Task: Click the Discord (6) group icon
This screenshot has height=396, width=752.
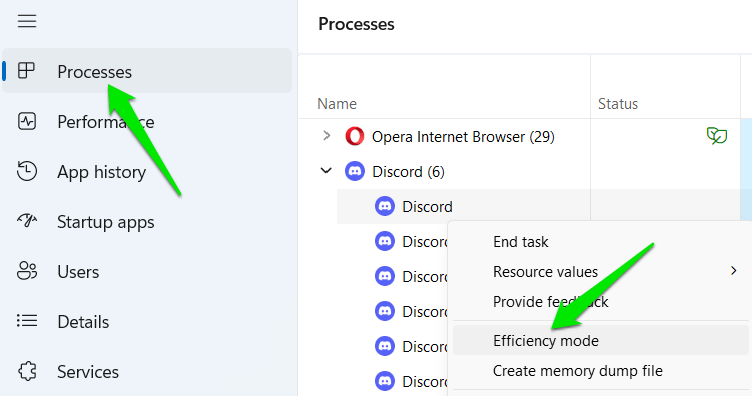Action: click(354, 172)
